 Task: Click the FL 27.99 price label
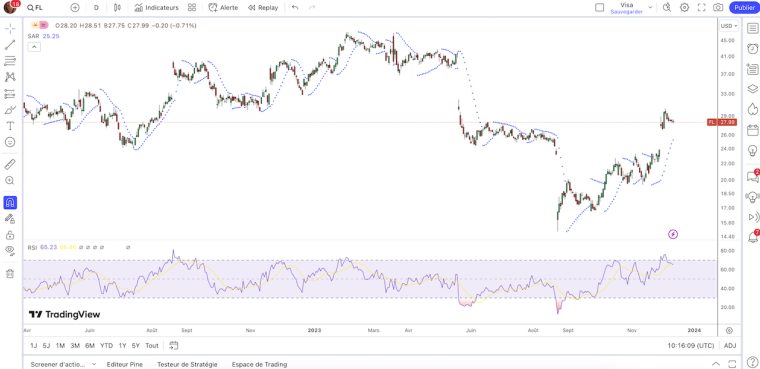coord(722,122)
